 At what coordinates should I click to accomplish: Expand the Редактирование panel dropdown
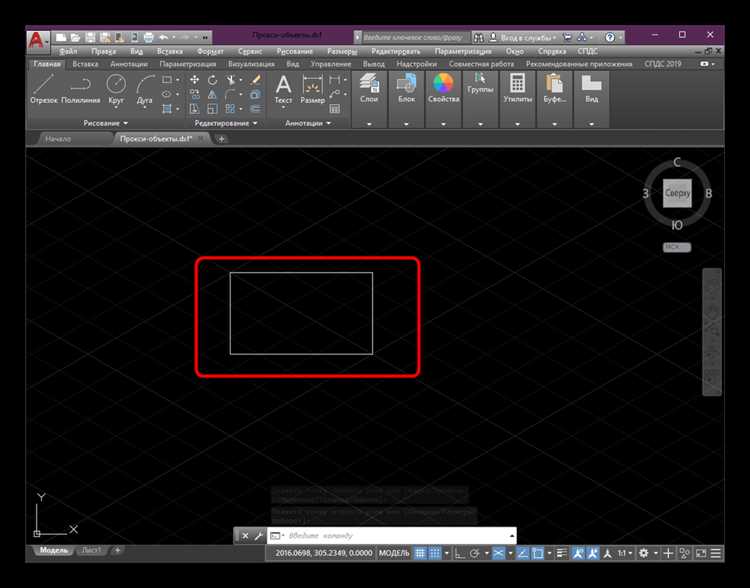[x=225, y=123]
